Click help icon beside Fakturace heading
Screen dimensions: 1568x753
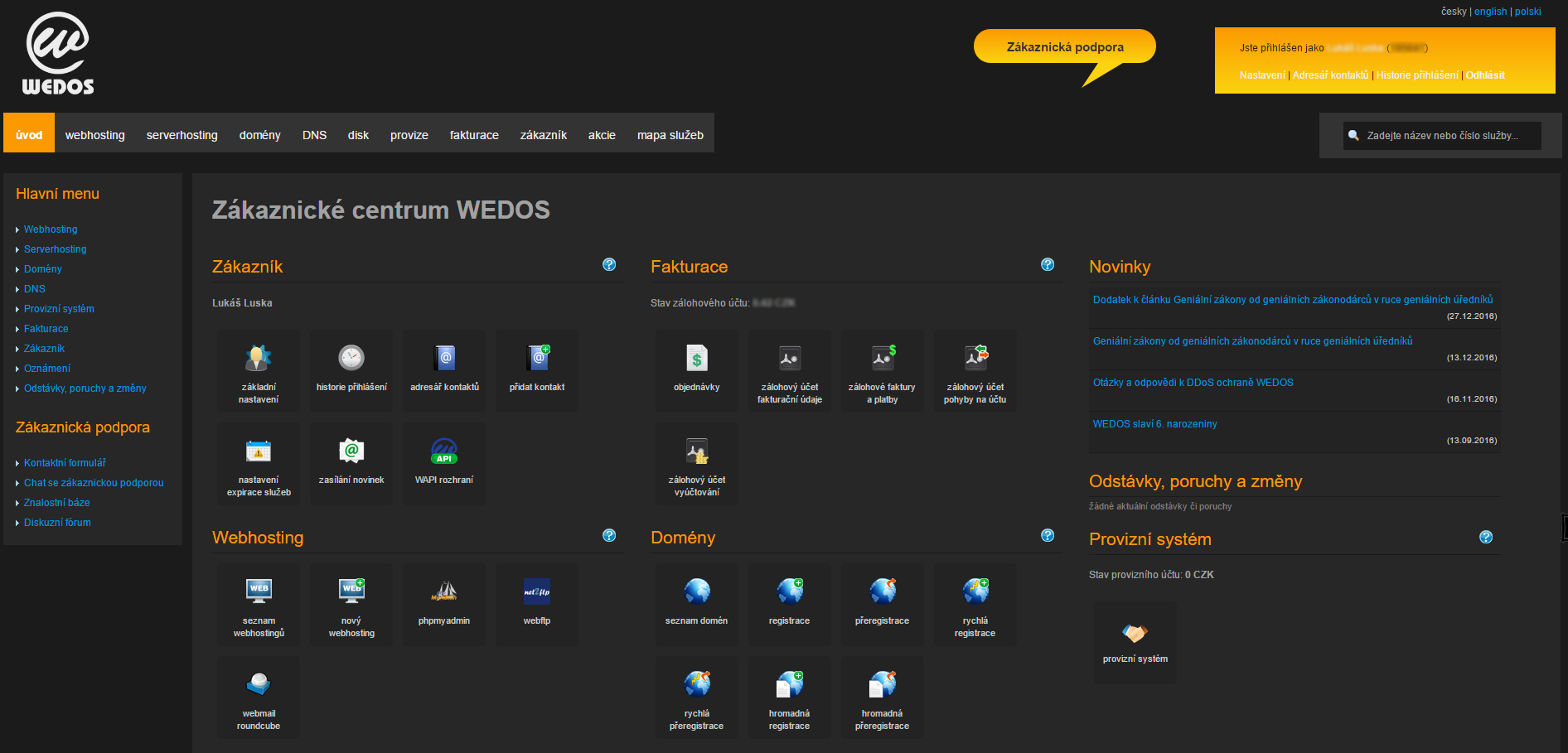tap(1048, 264)
